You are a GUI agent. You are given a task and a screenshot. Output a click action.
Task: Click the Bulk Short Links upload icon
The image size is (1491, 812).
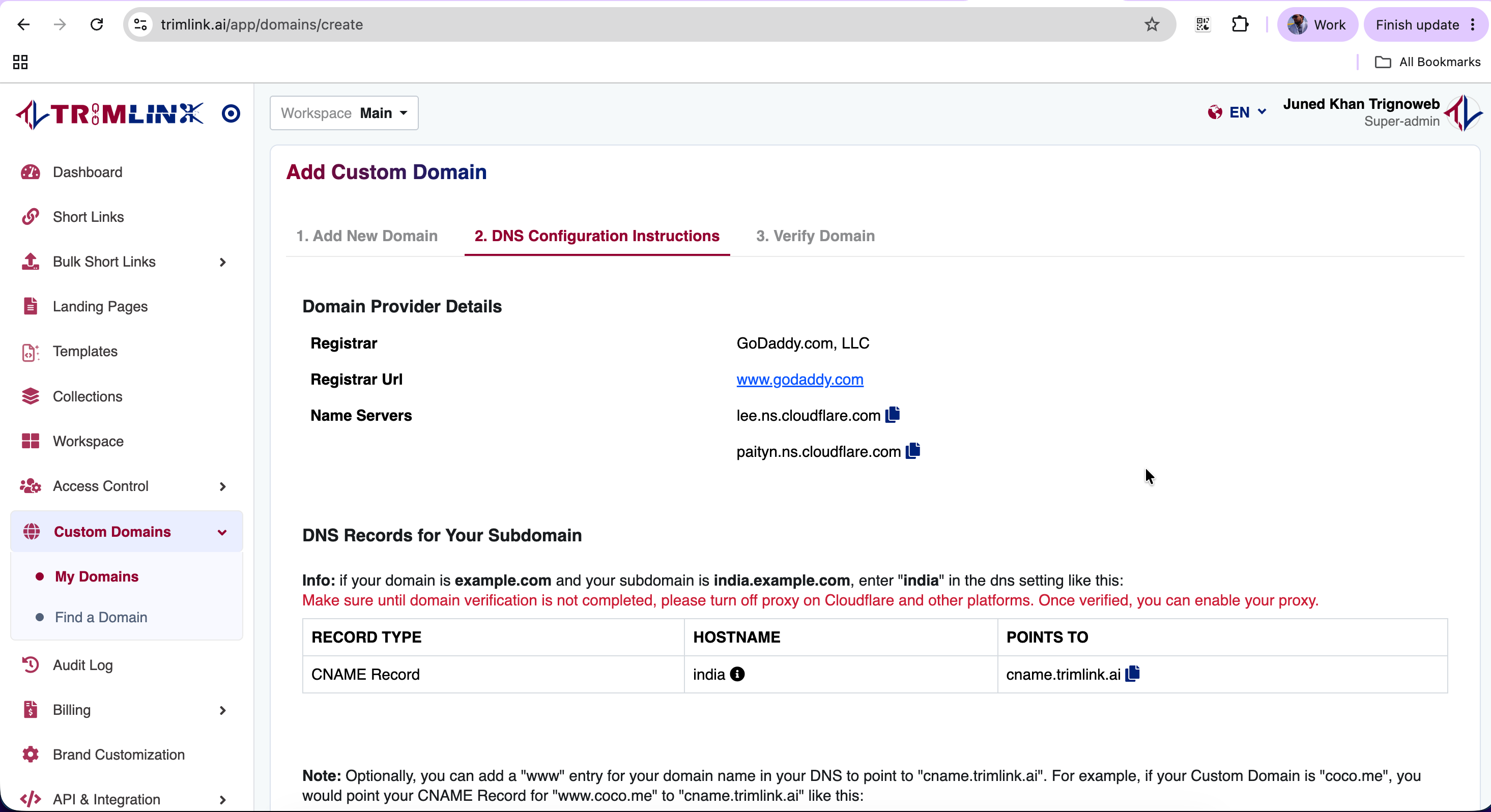(x=30, y=262)
